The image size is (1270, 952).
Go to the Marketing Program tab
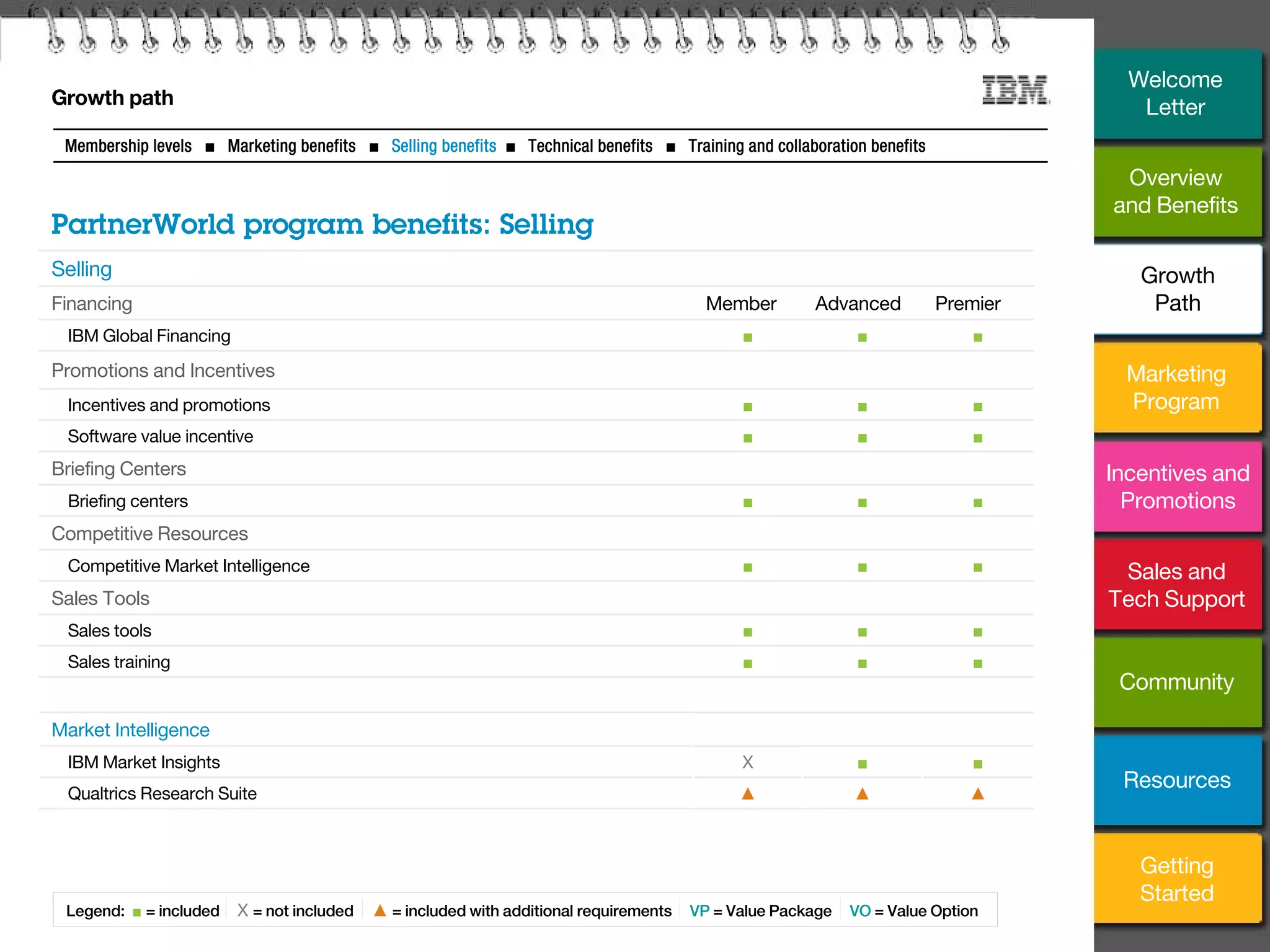(x=1177, y=387)
